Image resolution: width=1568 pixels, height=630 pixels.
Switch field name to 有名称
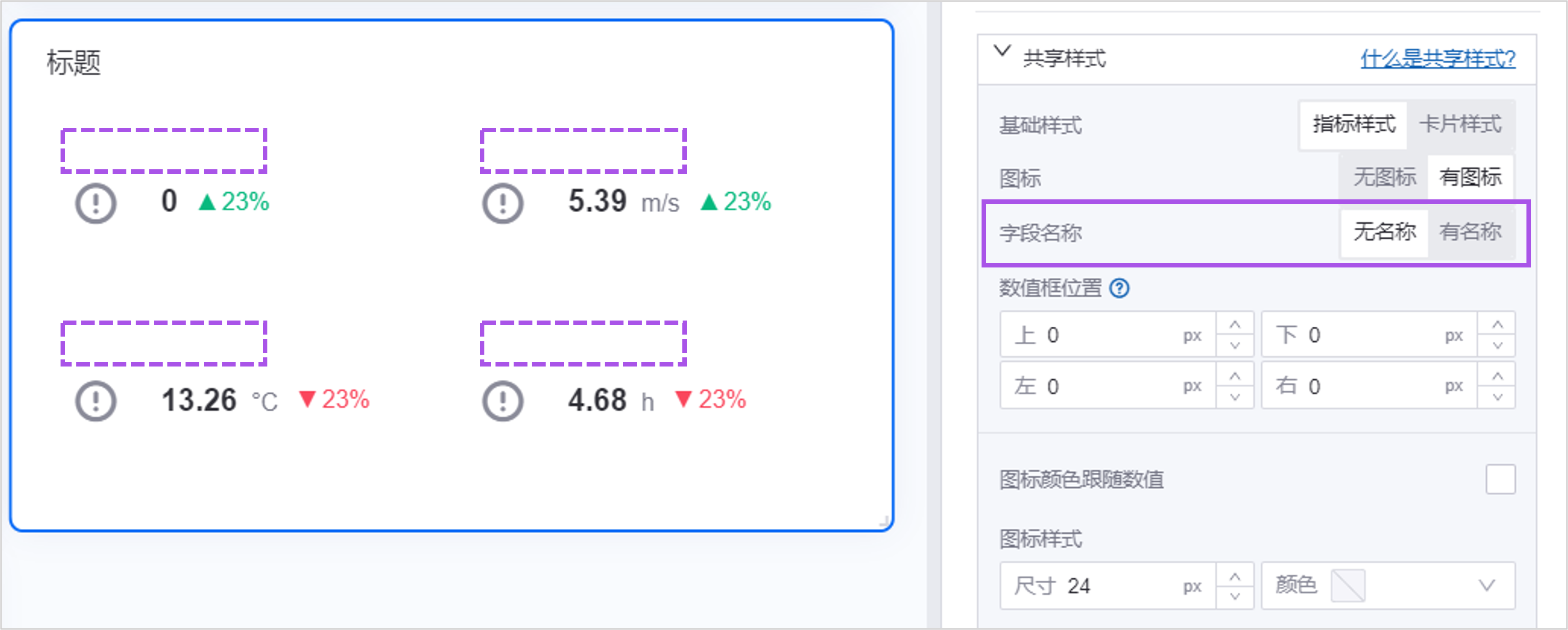(1470, 232)
